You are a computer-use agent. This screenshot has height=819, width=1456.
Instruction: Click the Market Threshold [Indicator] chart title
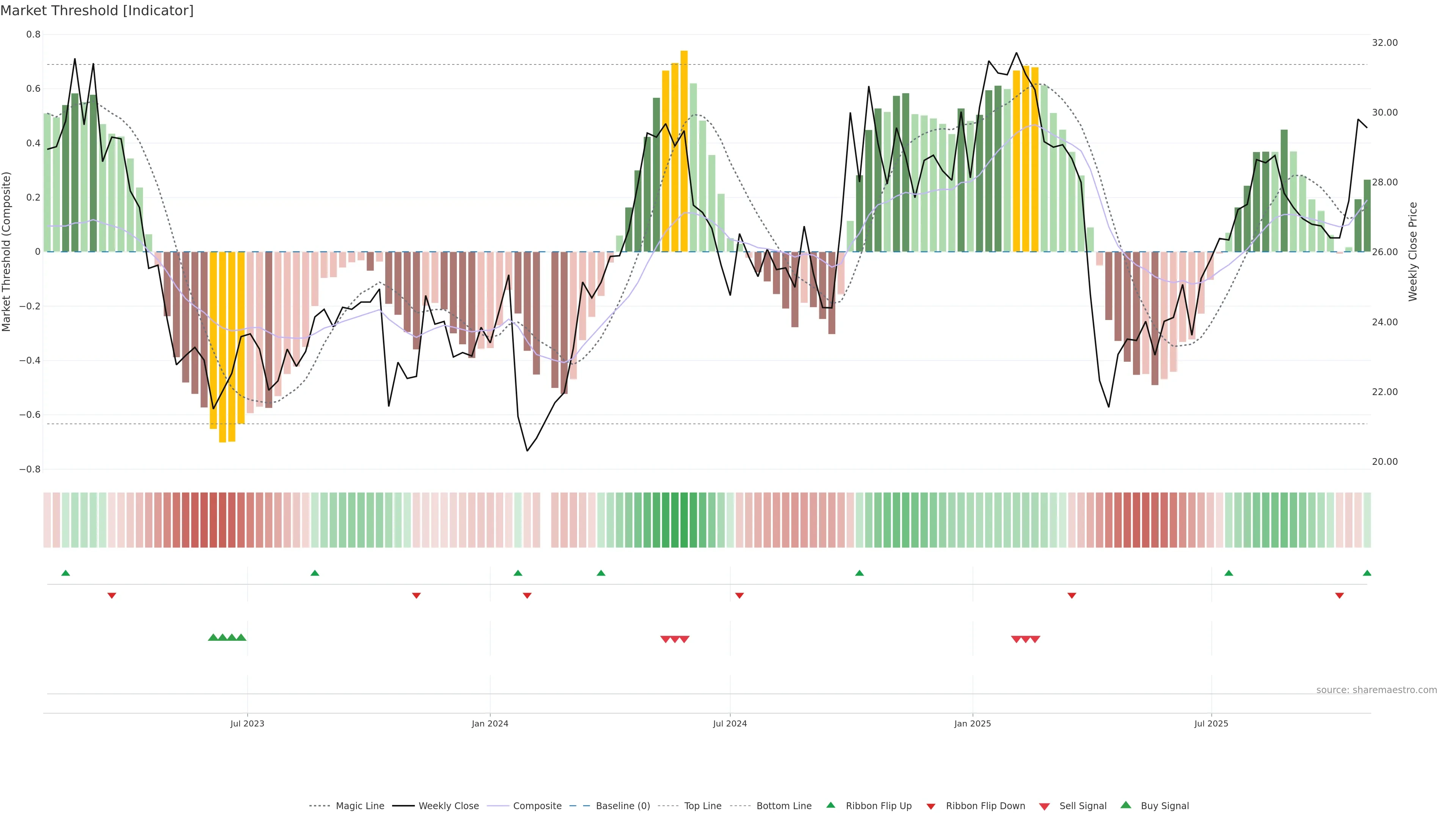pyautogui.click(x=97, y=11)
